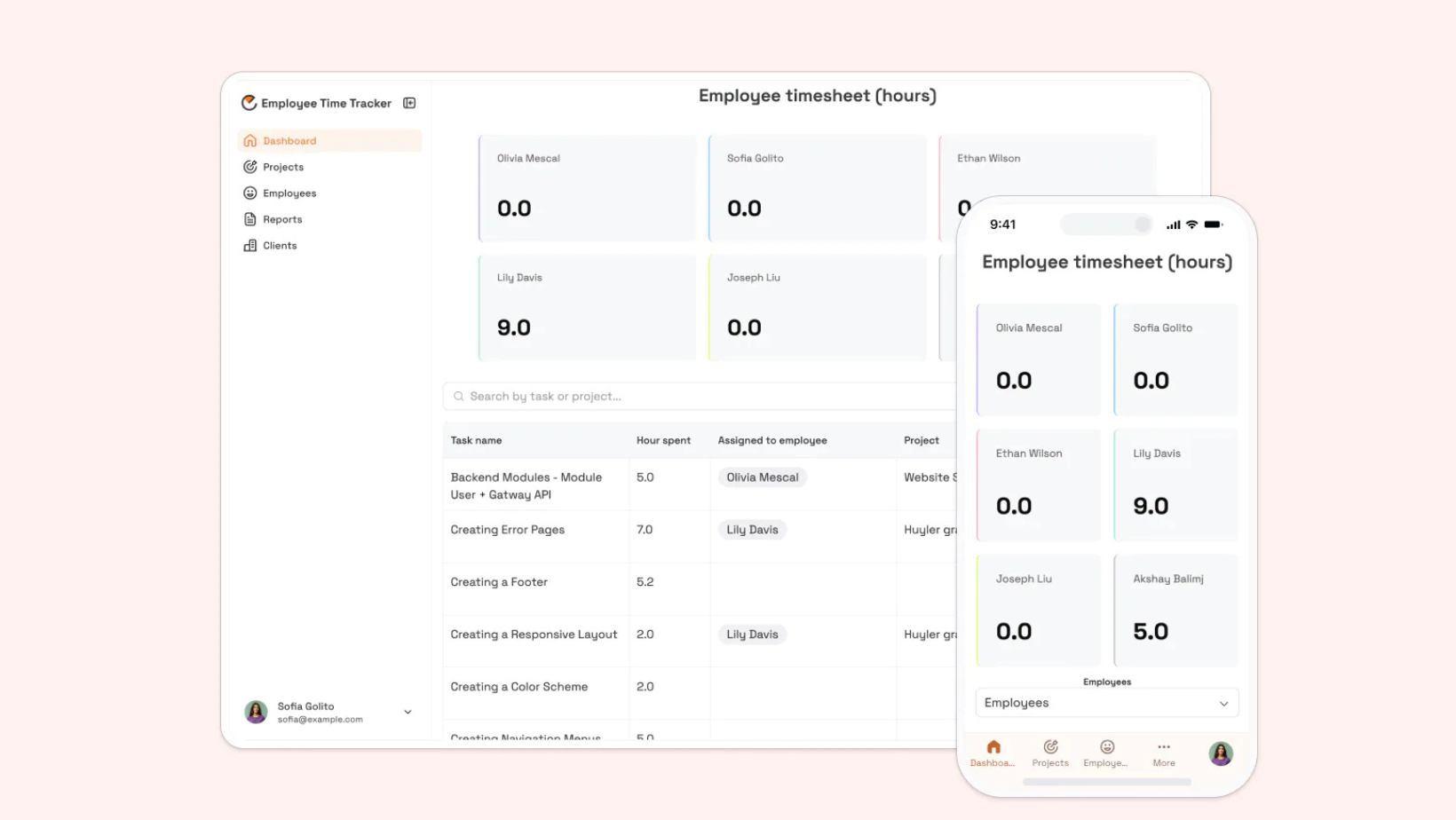The height and width of the screenshot is (820, 1456).
Task: Tap the signal strength icon in phone status bar
Action: [x=1174, y=225]
